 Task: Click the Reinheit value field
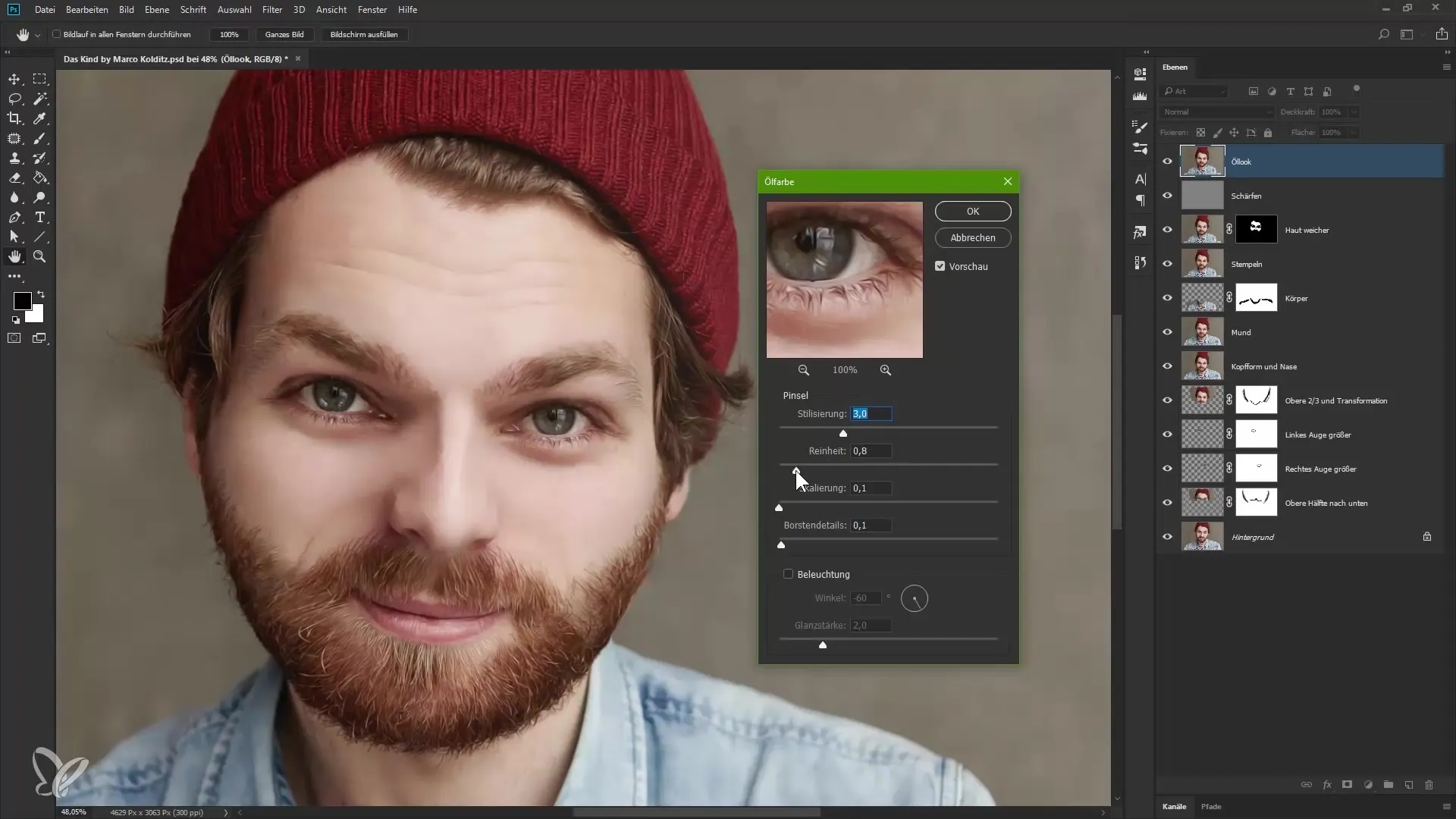coord(871,450)
